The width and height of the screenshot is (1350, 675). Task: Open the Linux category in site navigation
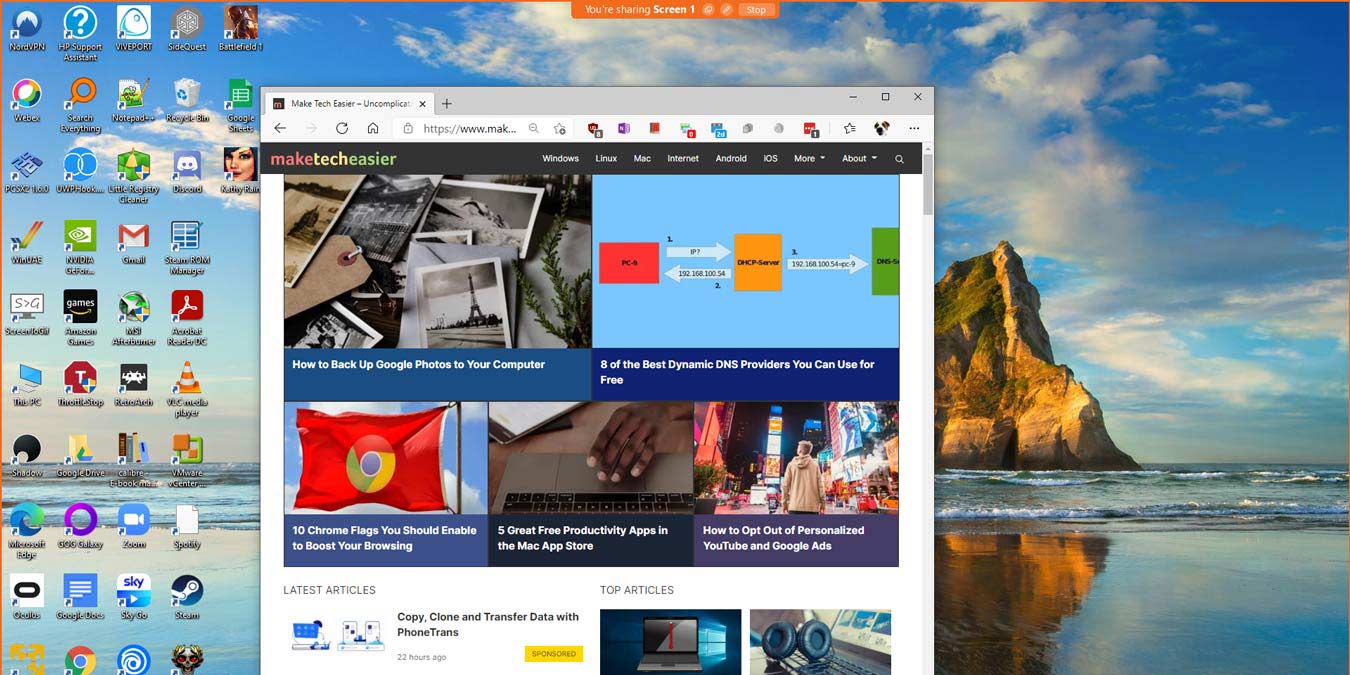point(606,158)
